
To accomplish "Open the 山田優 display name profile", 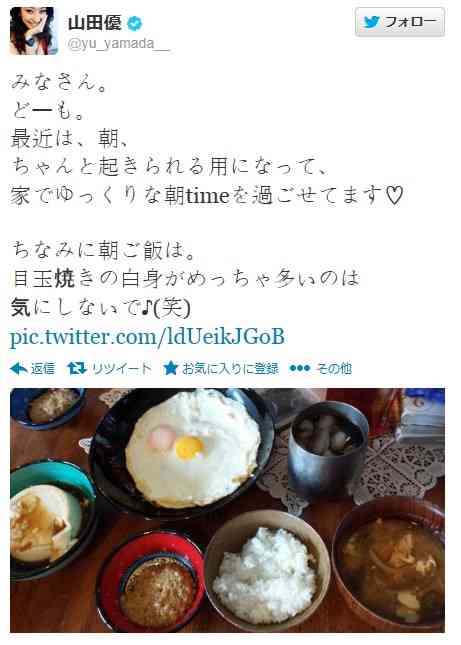I will pos(95,23).
